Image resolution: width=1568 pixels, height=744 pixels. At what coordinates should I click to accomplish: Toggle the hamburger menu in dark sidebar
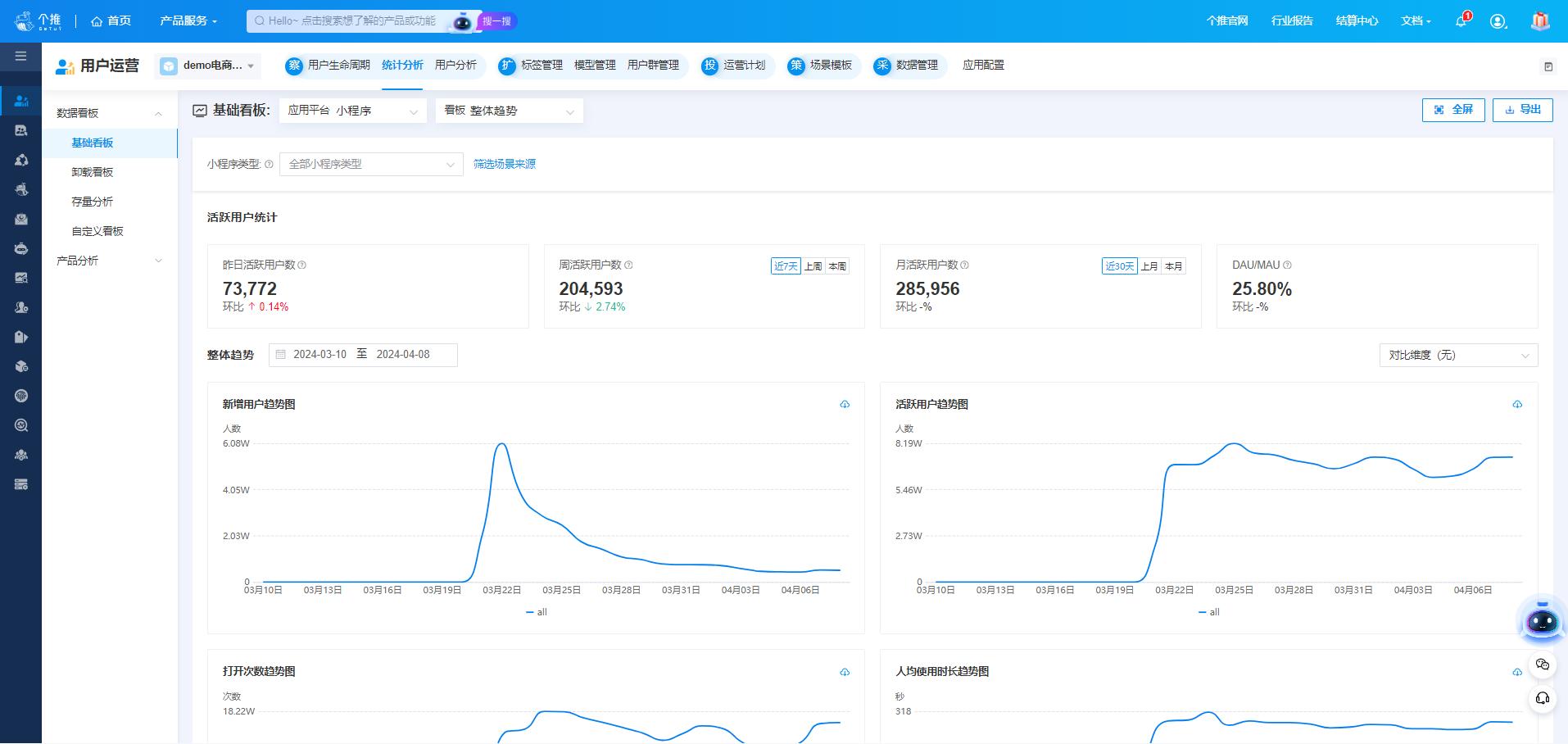click(20, 56)
